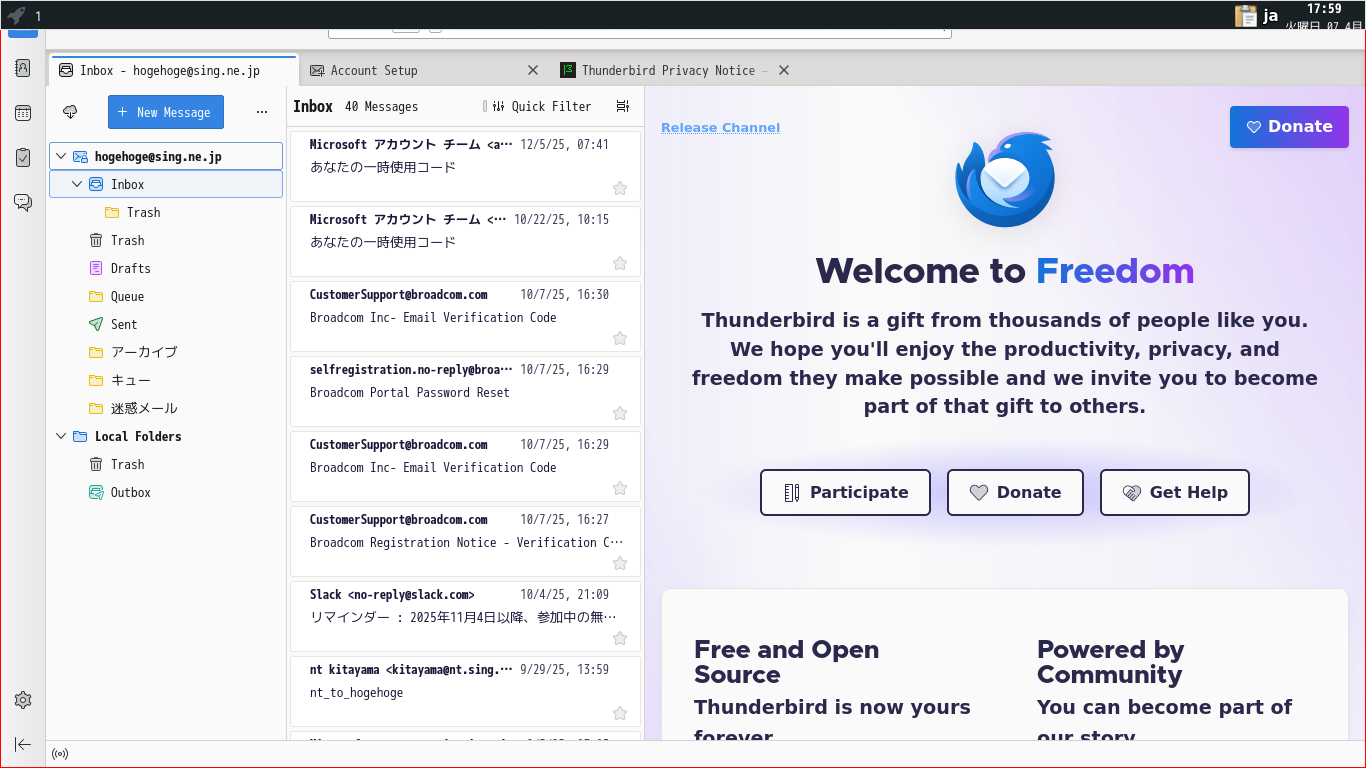
Task: Star the nt_to_hogehoge message
Action: pos(620,713)
